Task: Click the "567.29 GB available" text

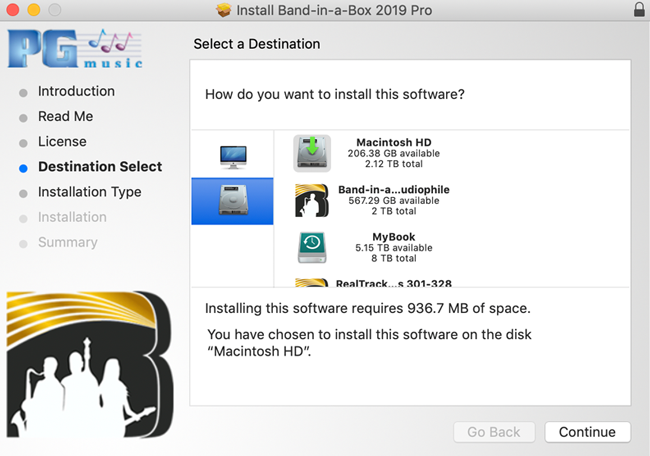Action: pyautogui.click(x=393, y=201)
